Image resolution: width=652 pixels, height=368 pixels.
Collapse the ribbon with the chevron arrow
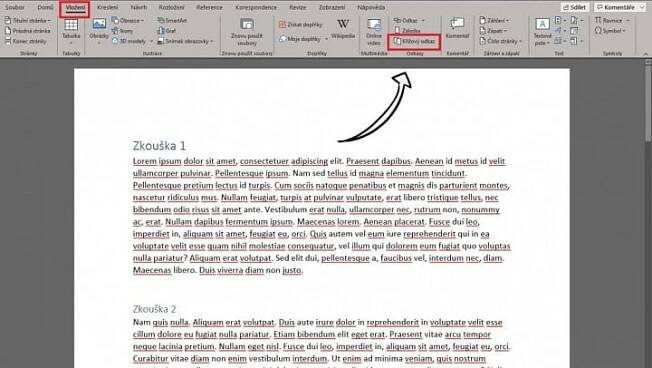point(645,54)
